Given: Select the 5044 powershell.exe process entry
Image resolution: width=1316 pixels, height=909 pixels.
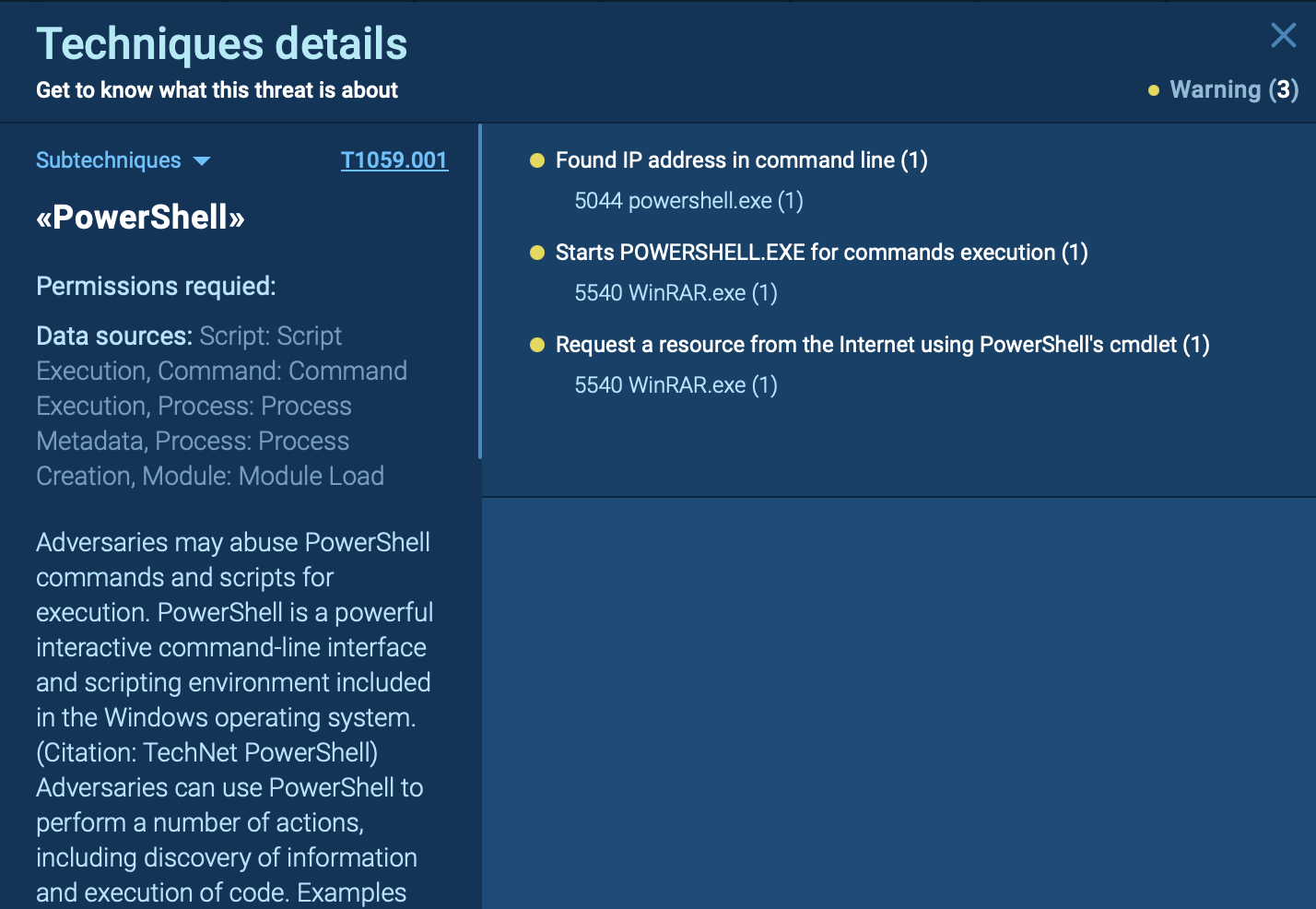Looking at the screenshot, I should [x=688, y=201].
